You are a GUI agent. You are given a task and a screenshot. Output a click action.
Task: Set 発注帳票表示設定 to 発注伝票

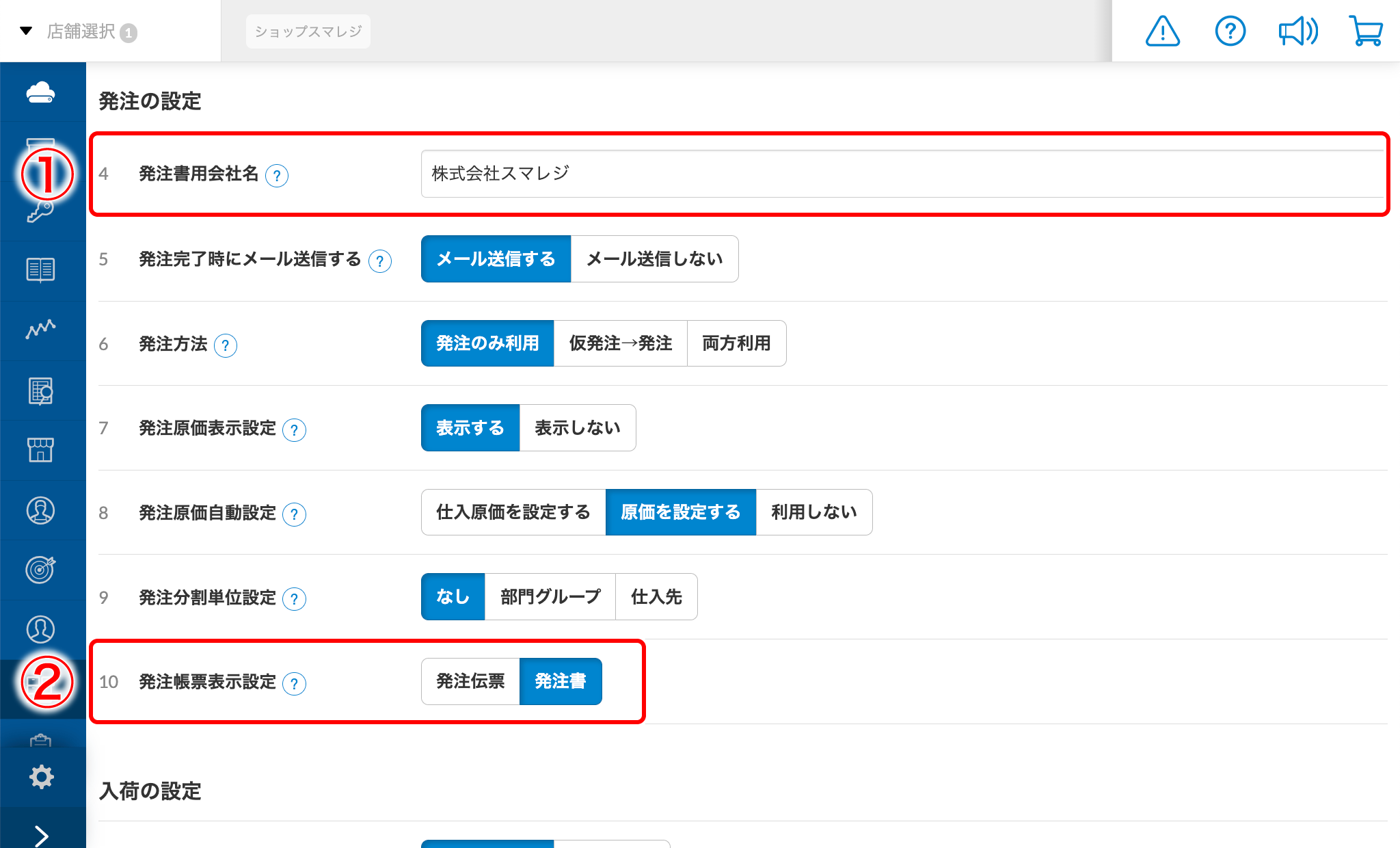(470, 680)
